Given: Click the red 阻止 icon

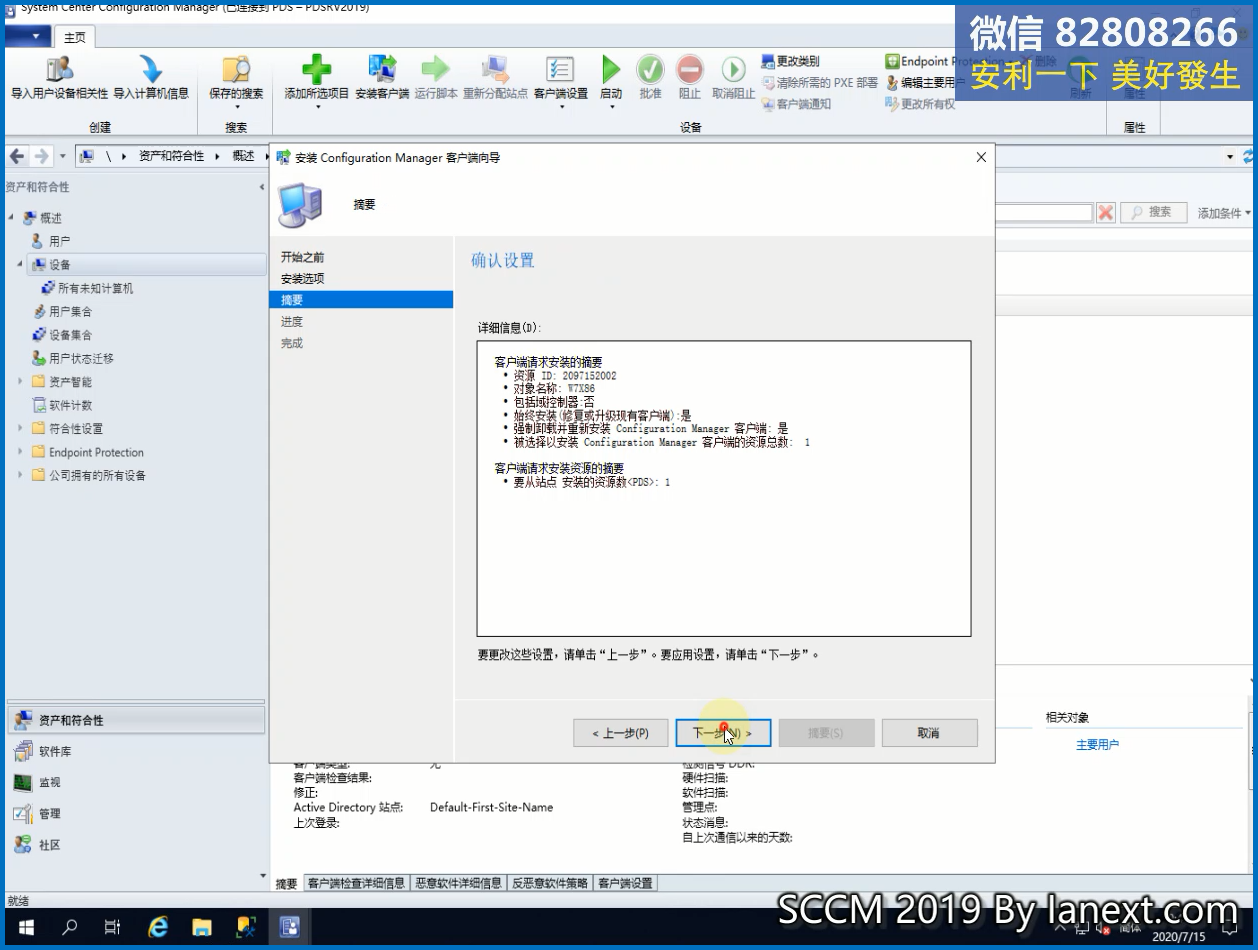Looking at the screenshot, I should (690, 69).
